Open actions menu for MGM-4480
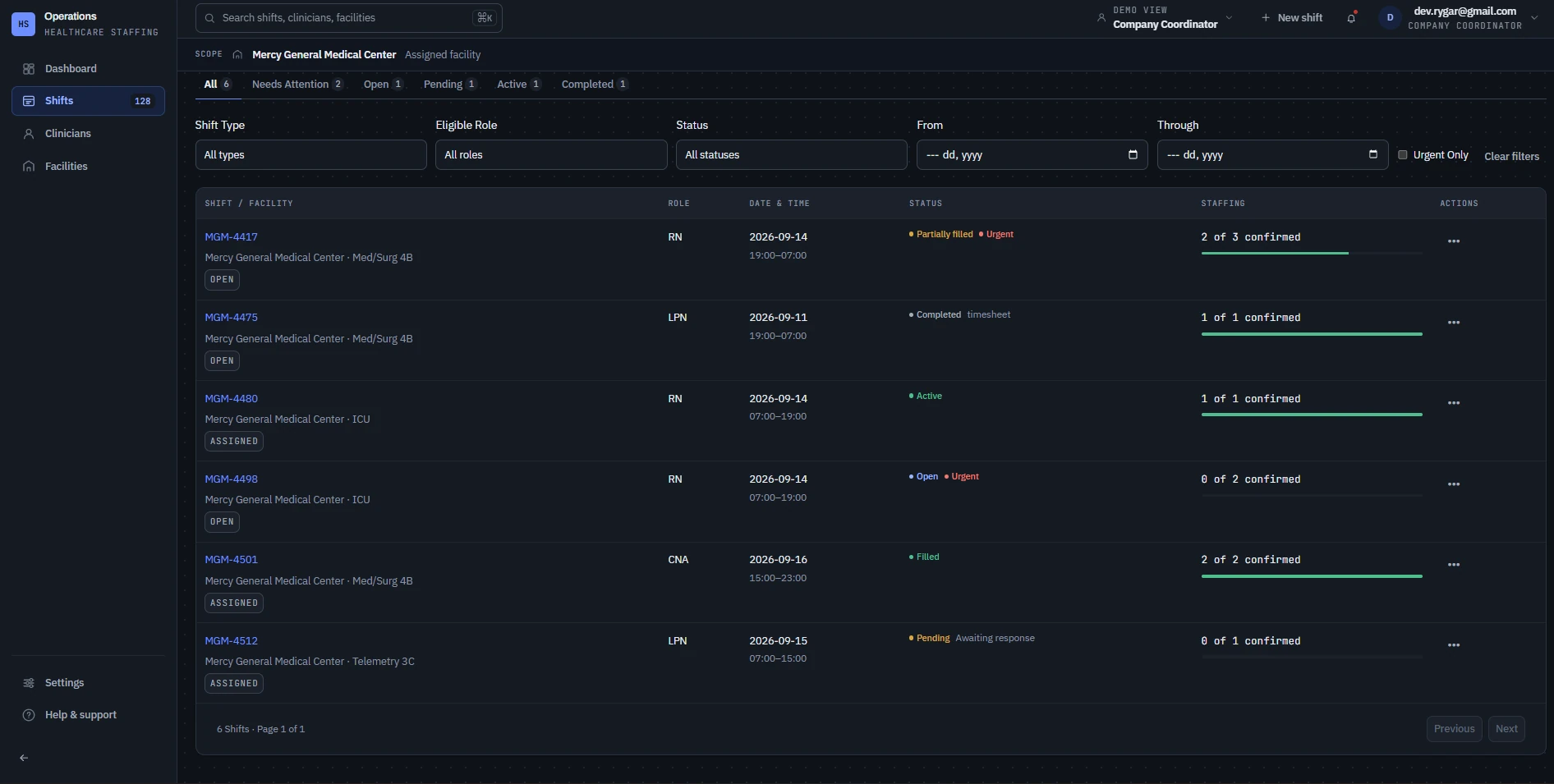This screenshot has width=1554, height=784. [1454, 403]
